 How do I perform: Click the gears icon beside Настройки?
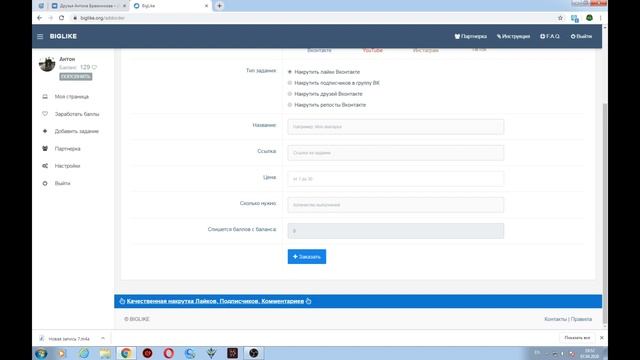(x=45, y=166)
